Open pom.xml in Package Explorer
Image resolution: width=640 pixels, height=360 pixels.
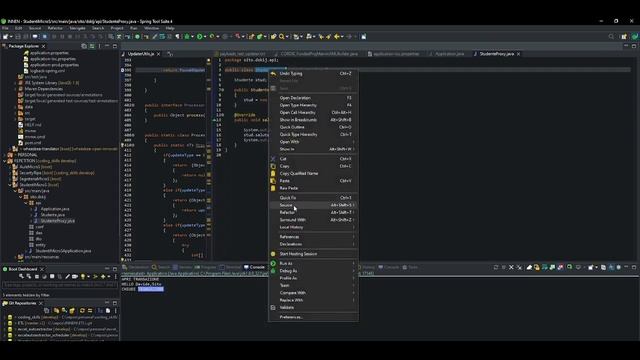(x=33, y=143)
